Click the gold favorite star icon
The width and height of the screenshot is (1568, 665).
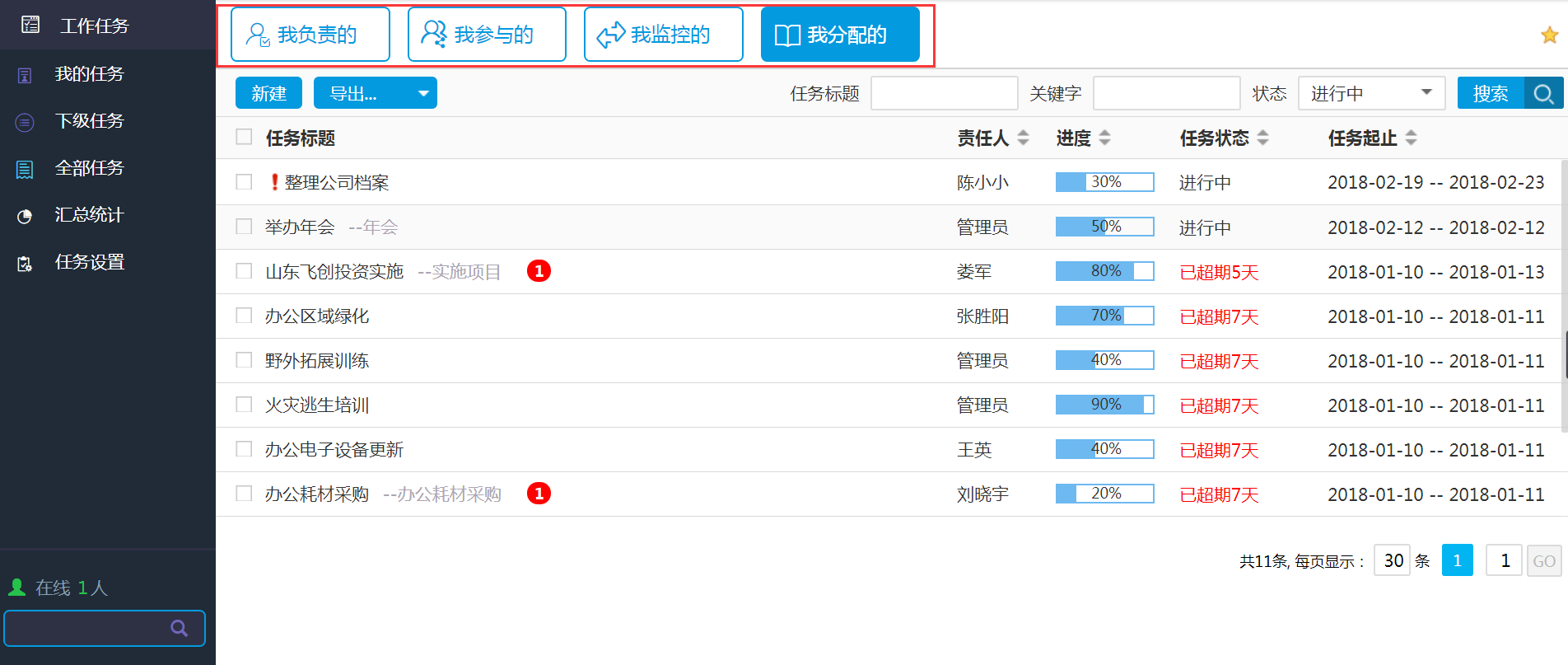(1549, 35)
